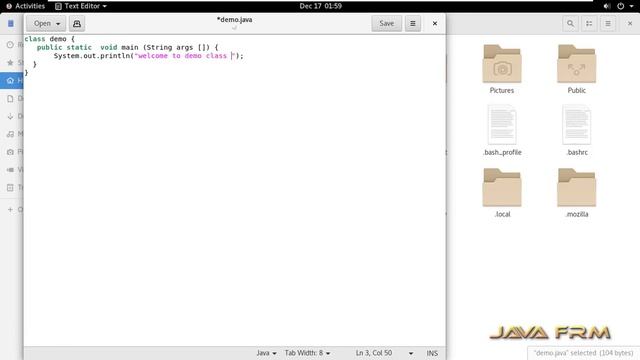This screenshot has width=640, height=360.
Task: Open the Files window hamburger menu
Action: (x=608, y=24)
